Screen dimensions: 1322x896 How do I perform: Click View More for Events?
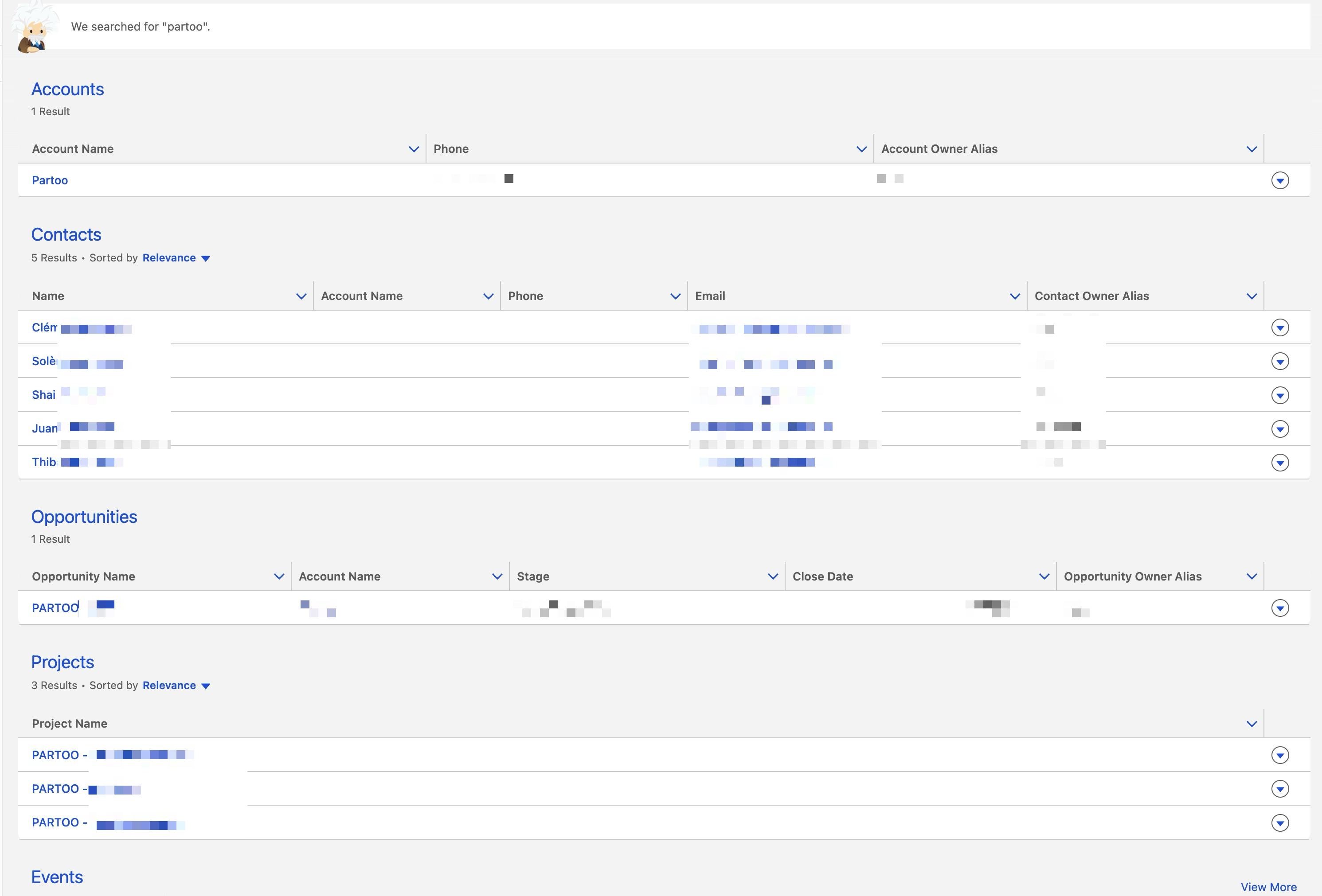(x=1268, y=887)
